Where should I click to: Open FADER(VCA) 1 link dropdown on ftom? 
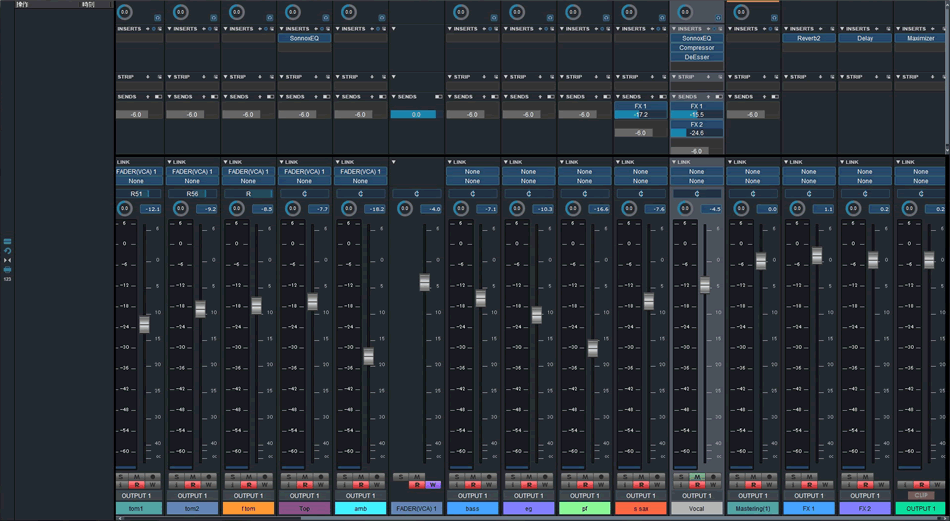[x=248, y=172]
